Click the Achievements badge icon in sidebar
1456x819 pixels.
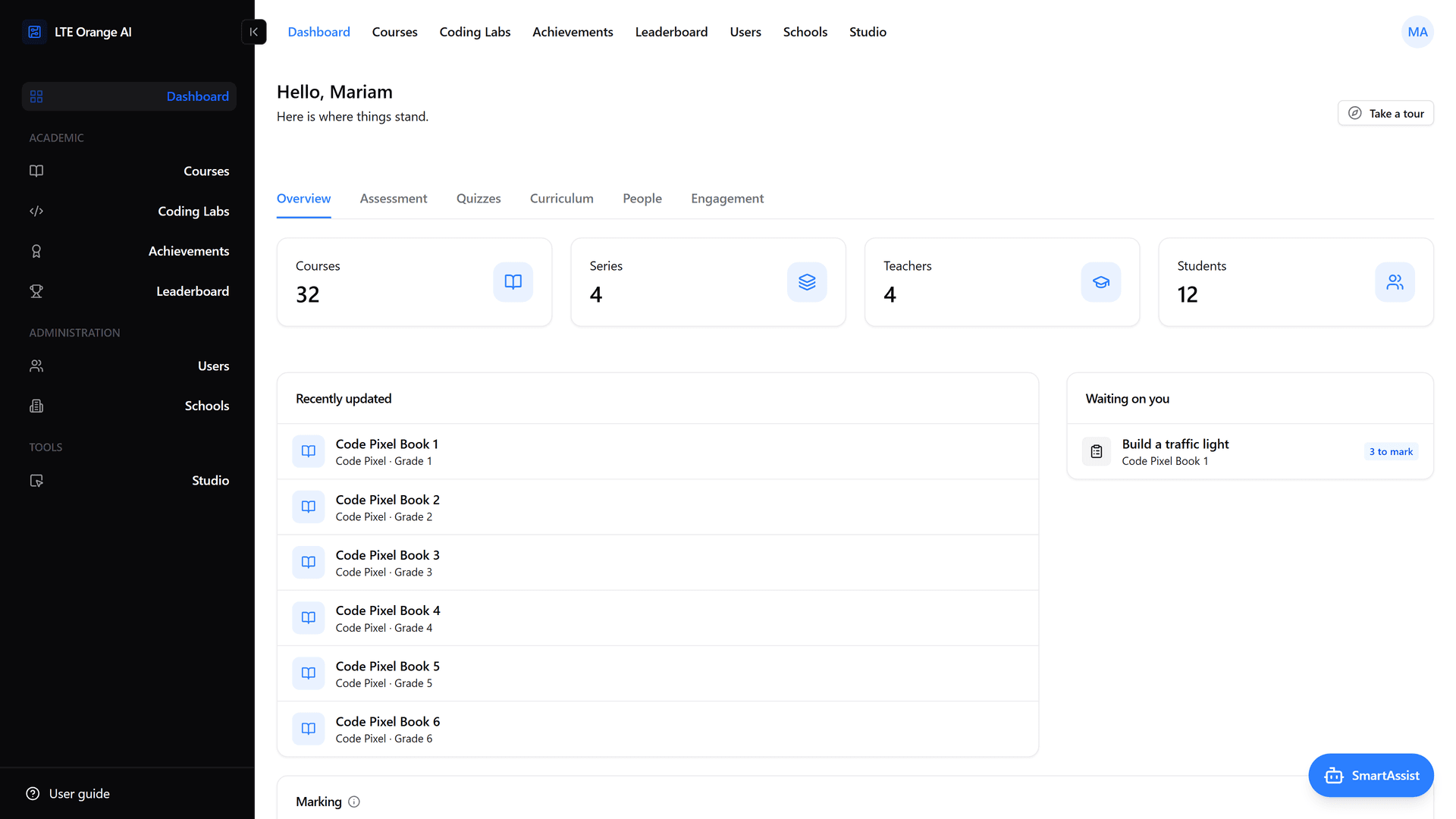pyautogui.click(x=36, y=251)
